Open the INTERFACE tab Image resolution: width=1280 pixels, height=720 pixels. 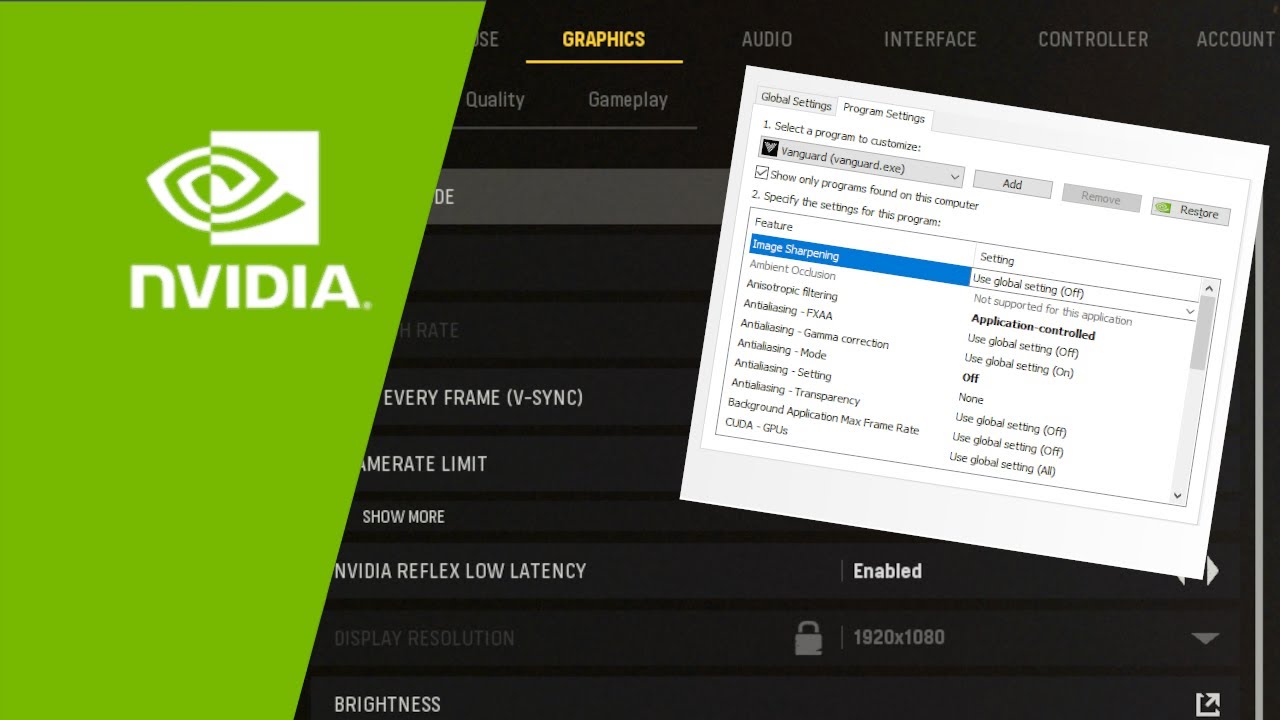click(930, 40)
